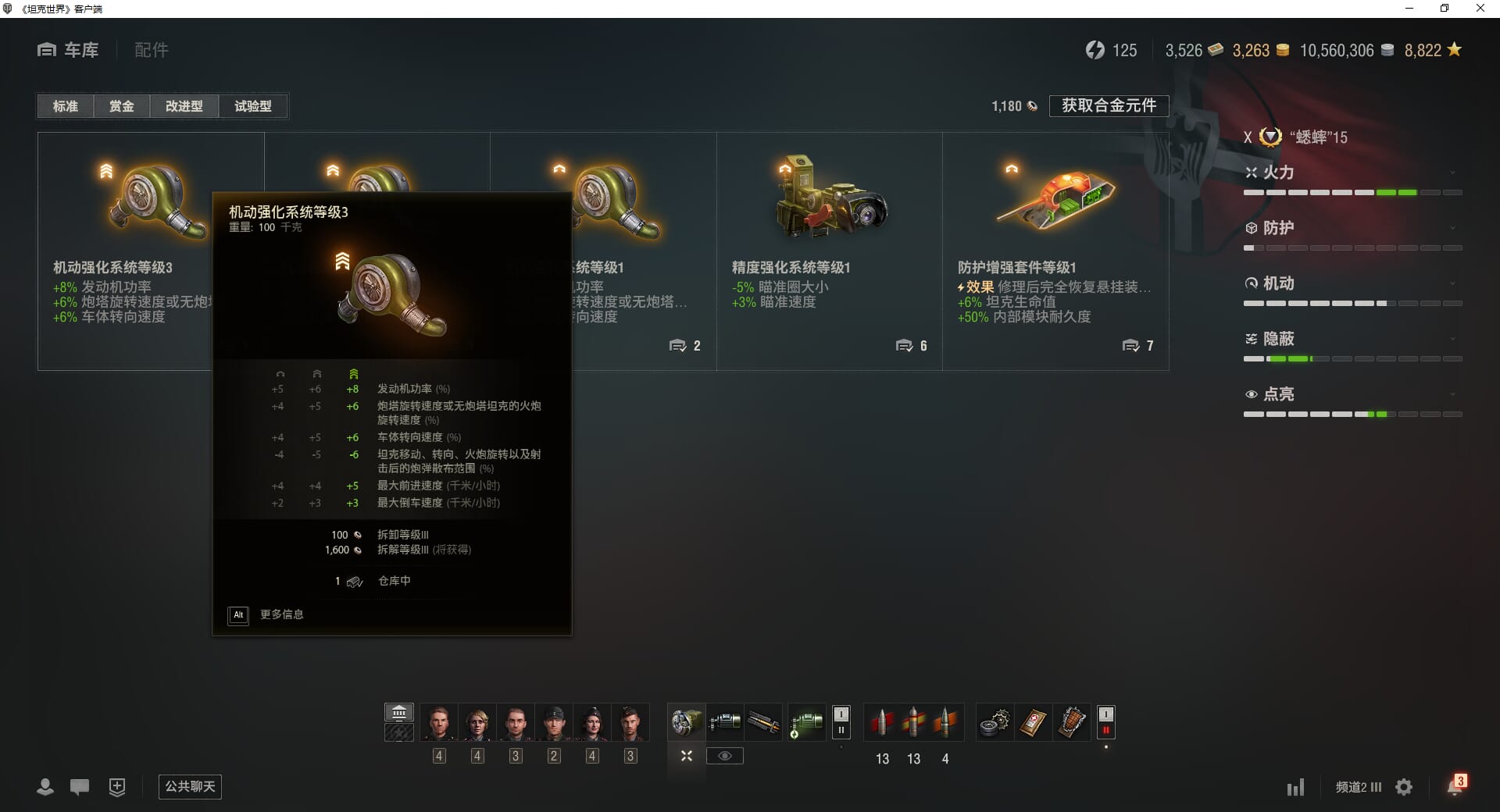Open the chat bubble icon
Image resolution: width=1500 pixels, height=812 pixels.
(x=80, y=787)
